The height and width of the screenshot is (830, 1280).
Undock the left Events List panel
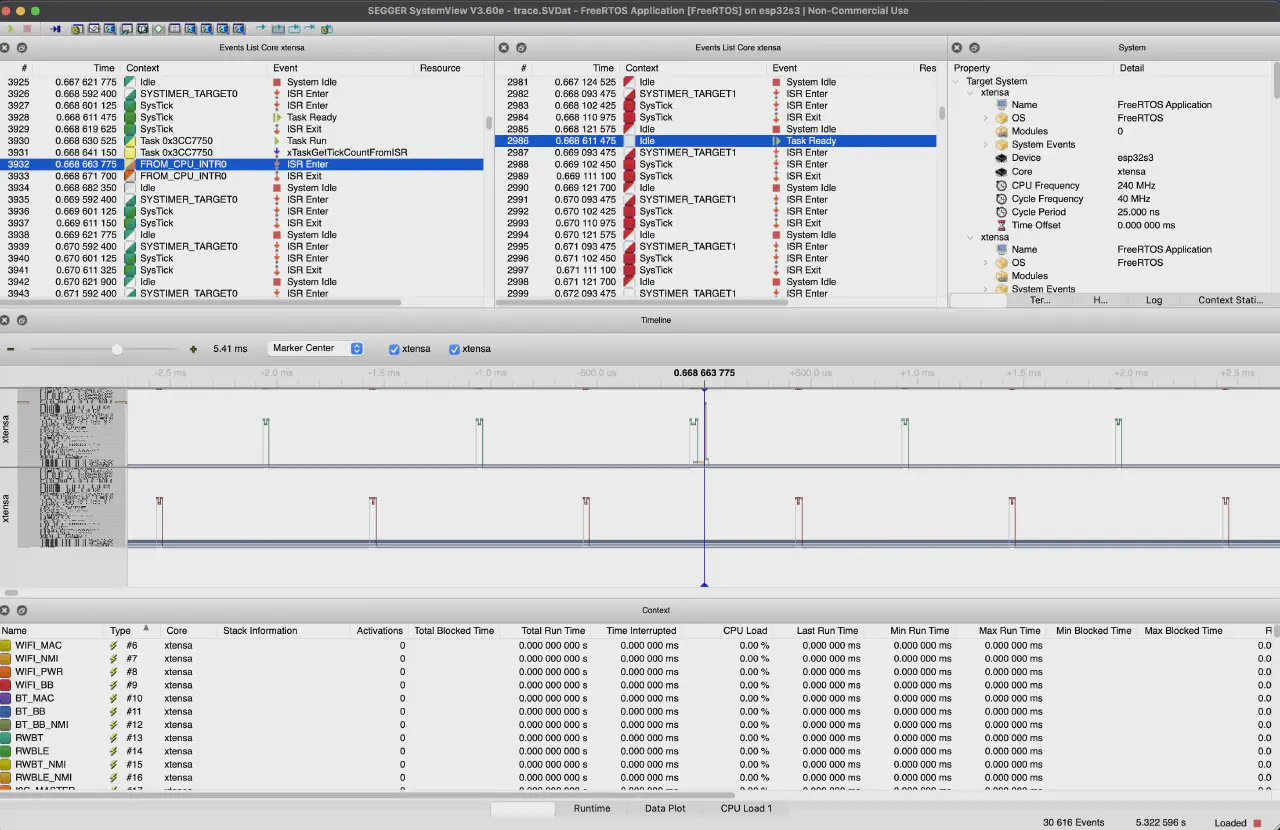(22, 48)
